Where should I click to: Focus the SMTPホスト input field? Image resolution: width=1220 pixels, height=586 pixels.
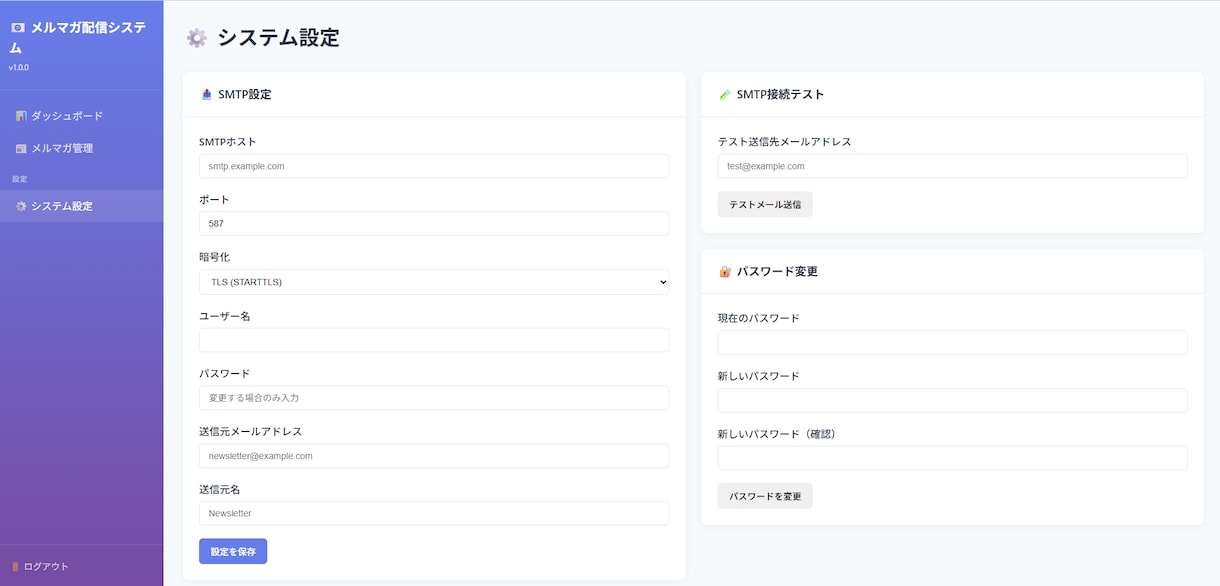click(x=434, y=166)
